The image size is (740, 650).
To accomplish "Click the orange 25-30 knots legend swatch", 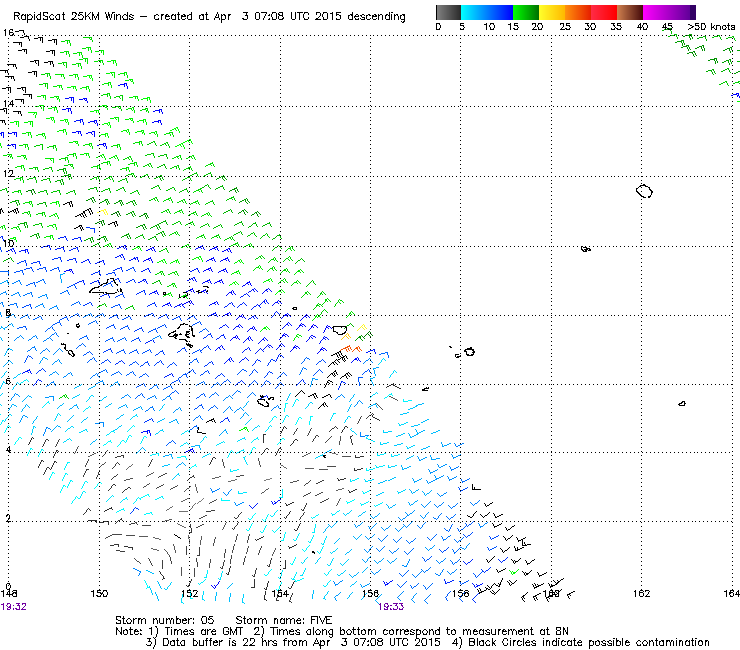I will [x=578, y=12].
